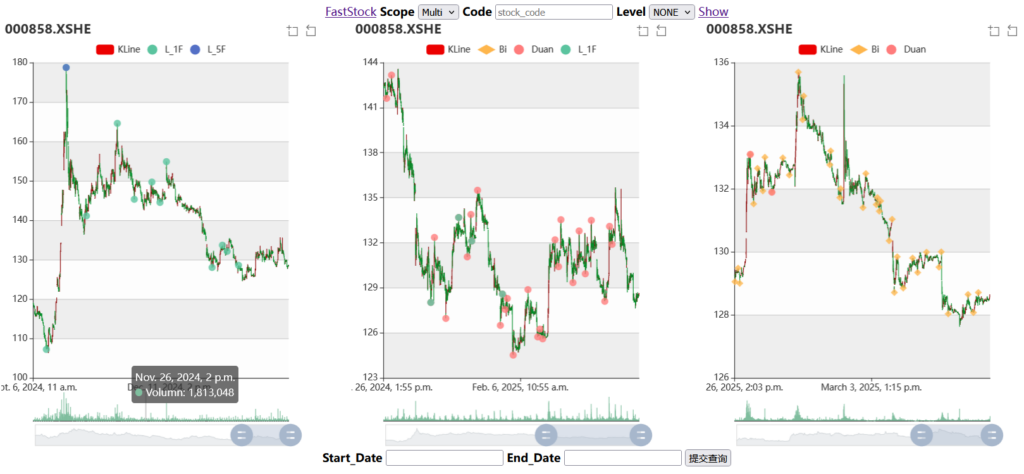Click right slider handle under middle chart
This screenshot has height=474, width=1024.
[641, 435]
